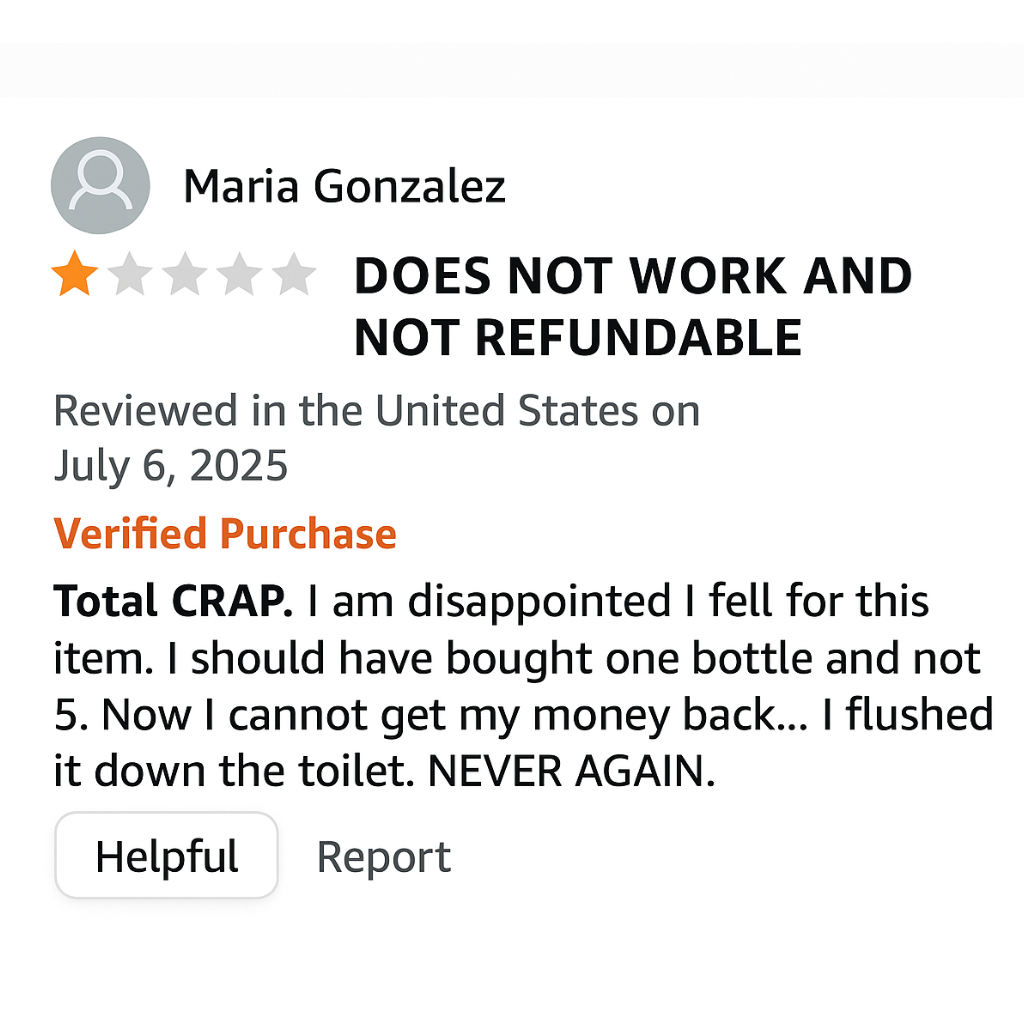This screenshot has width=1024, height=1024.
Task: Click the "DOES NOT WORK AND" title line
Action: [633, 277]
